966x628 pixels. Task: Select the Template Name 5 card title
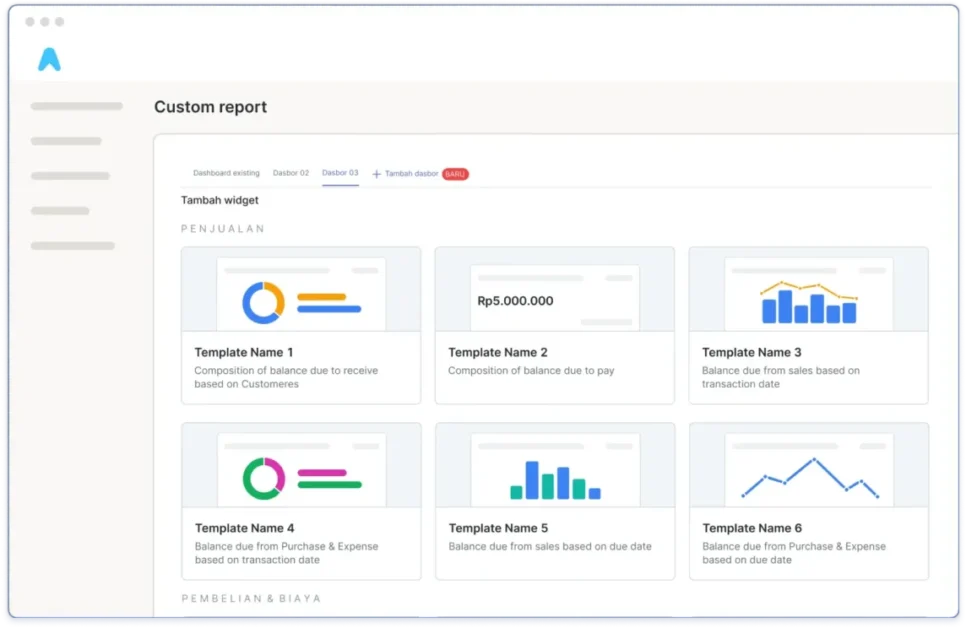tap(498, 528)
